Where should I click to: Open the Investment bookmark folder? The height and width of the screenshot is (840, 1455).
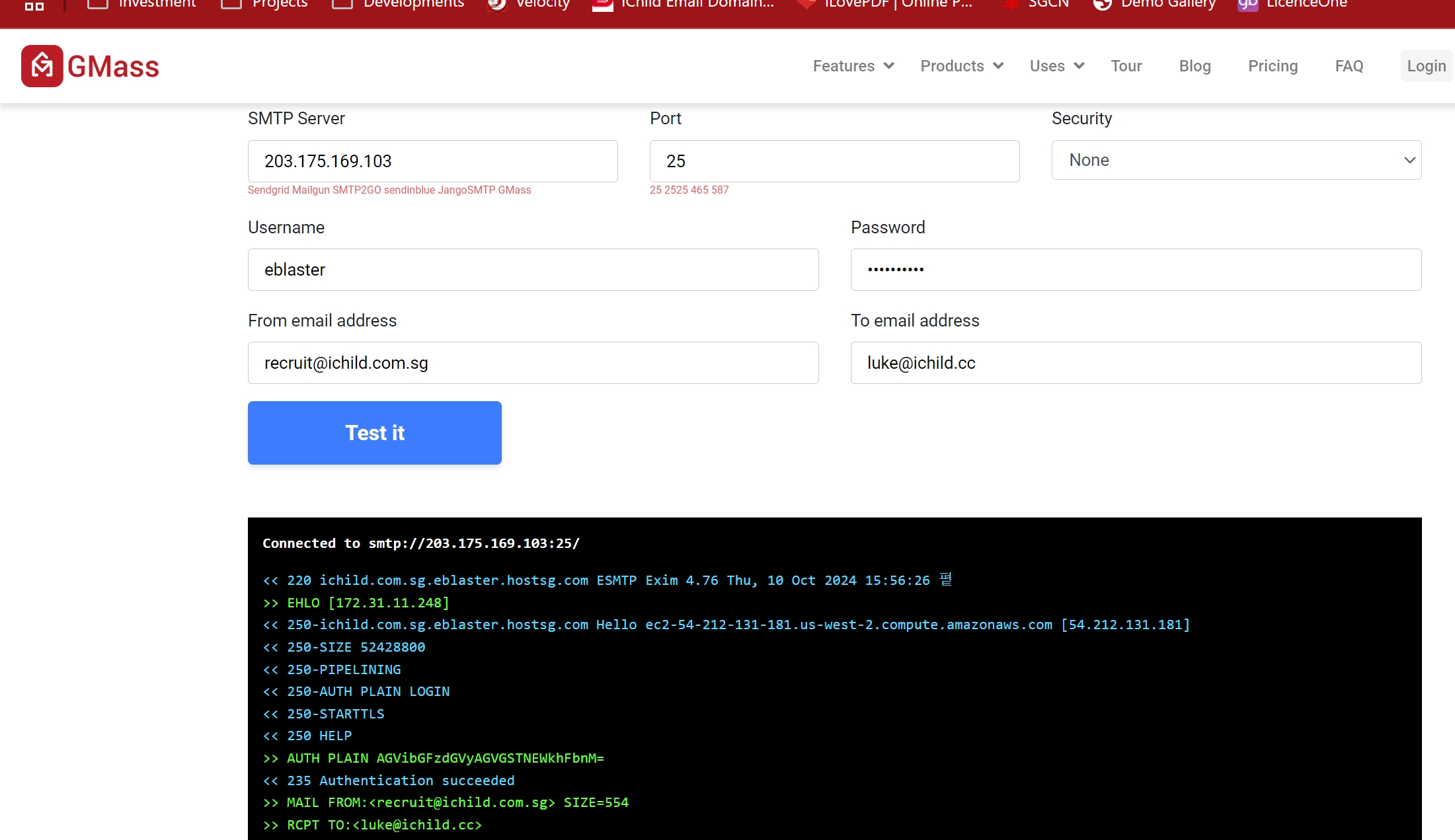tap(142, 4)
